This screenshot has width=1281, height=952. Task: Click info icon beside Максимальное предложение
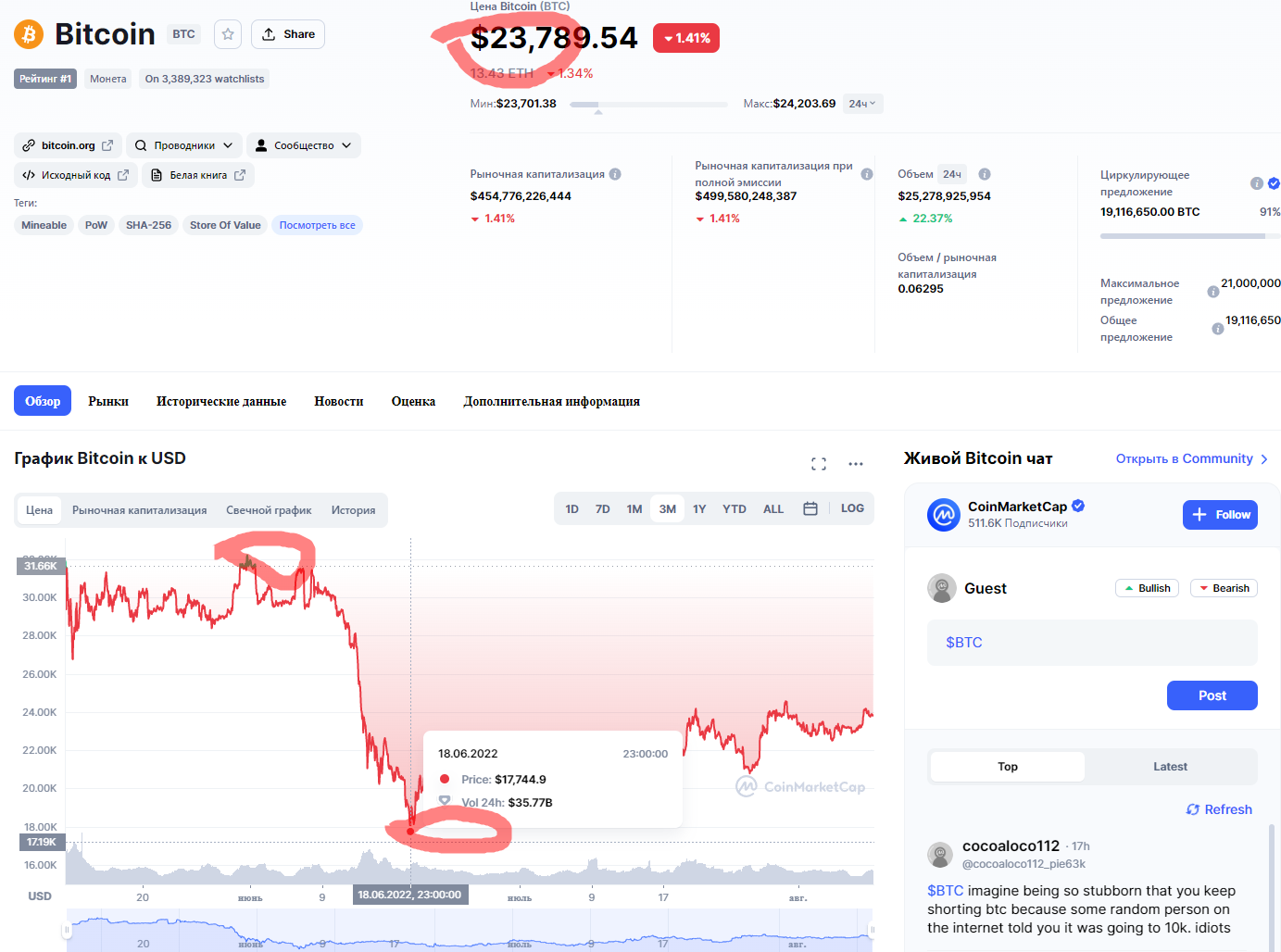(1212, 292)
